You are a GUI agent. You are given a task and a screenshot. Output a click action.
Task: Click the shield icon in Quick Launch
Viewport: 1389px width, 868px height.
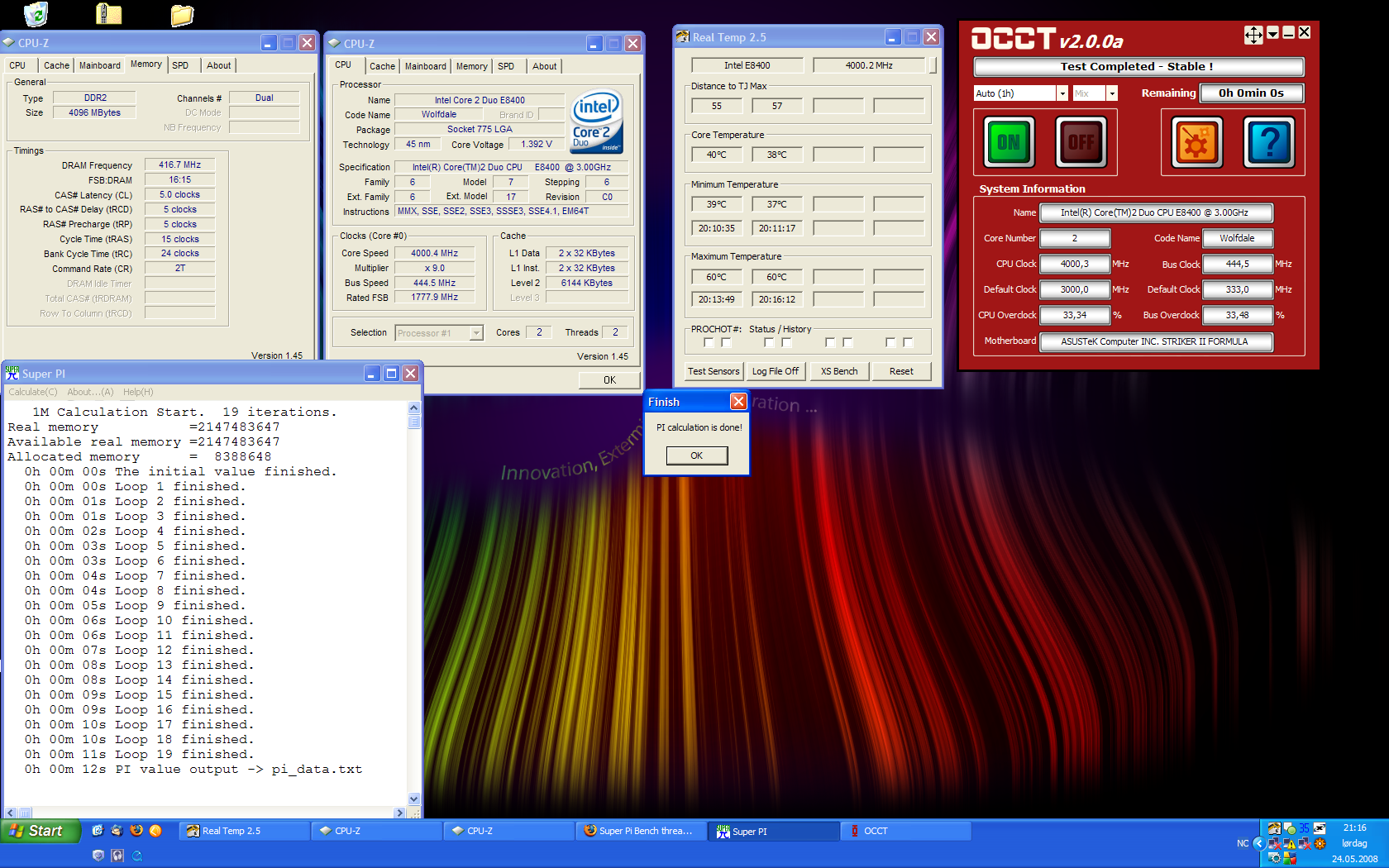98,856
